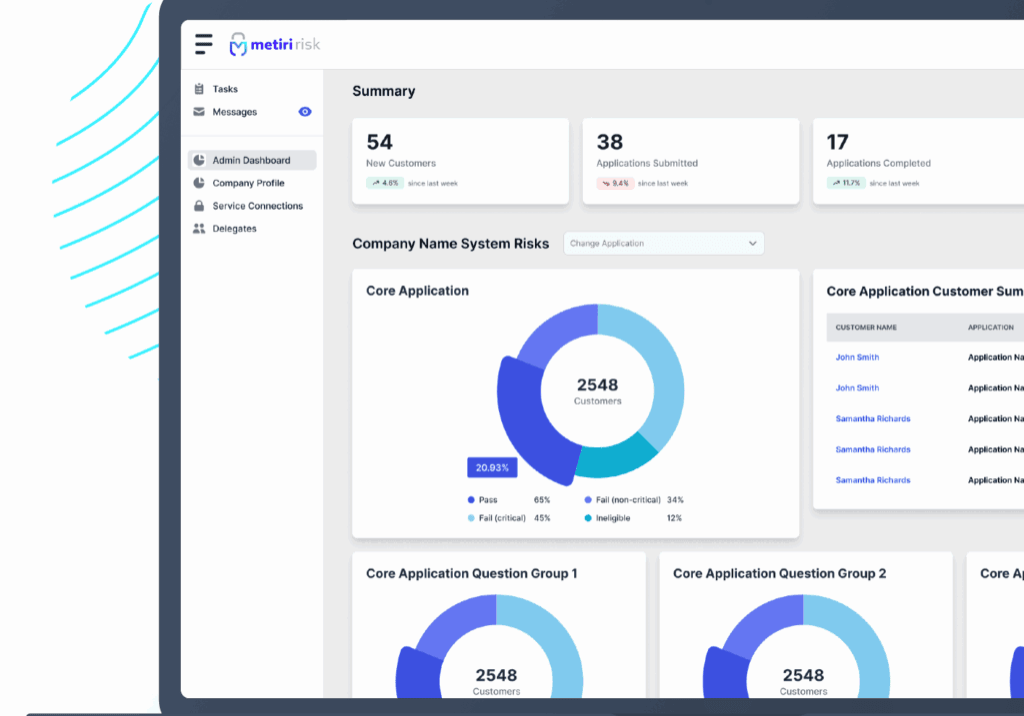Toggle the Messages eye visibility icon
The image size is (1024, 716).
click(305, 112)
